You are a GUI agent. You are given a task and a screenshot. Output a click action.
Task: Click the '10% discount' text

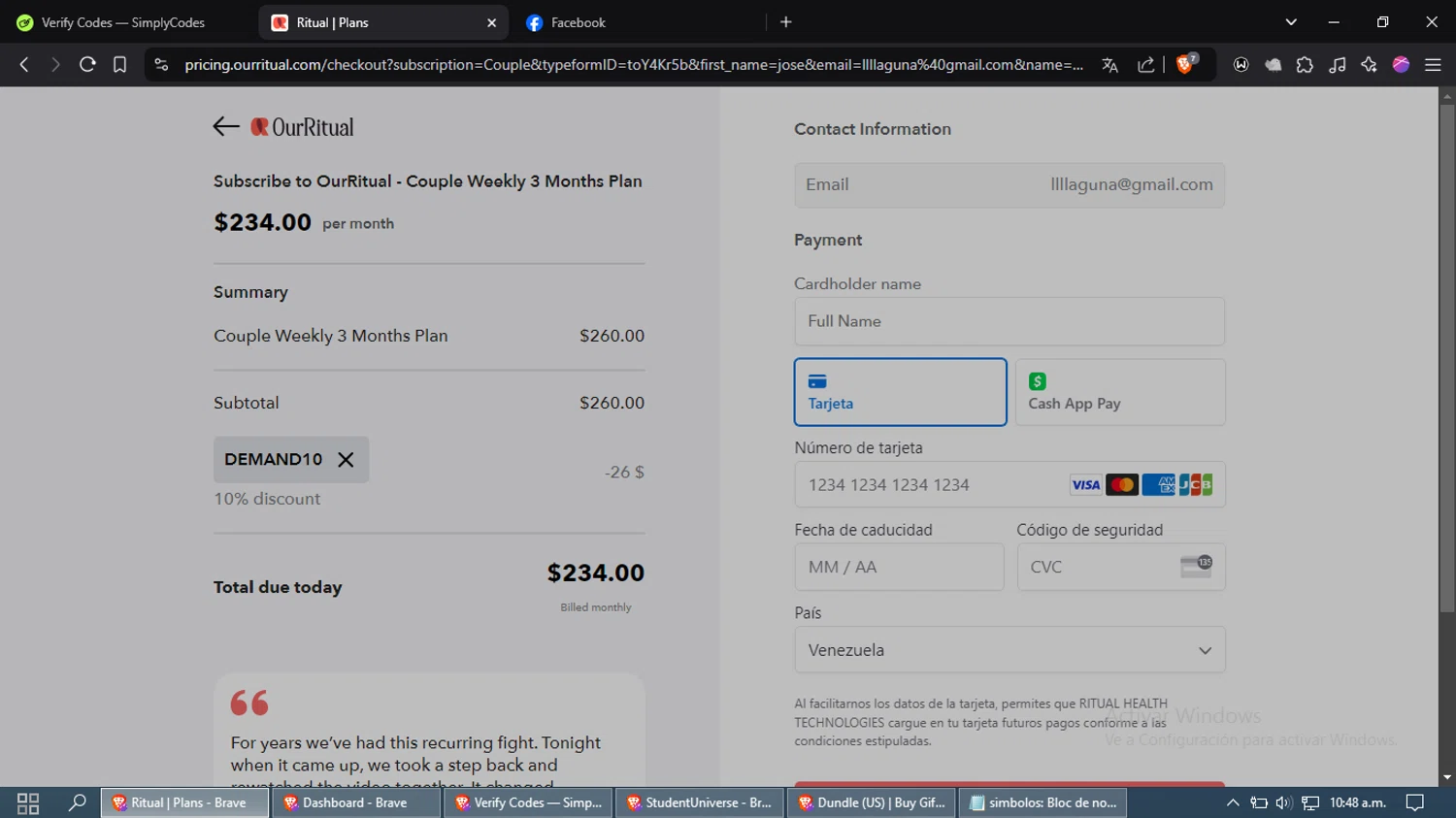(267, 499)
